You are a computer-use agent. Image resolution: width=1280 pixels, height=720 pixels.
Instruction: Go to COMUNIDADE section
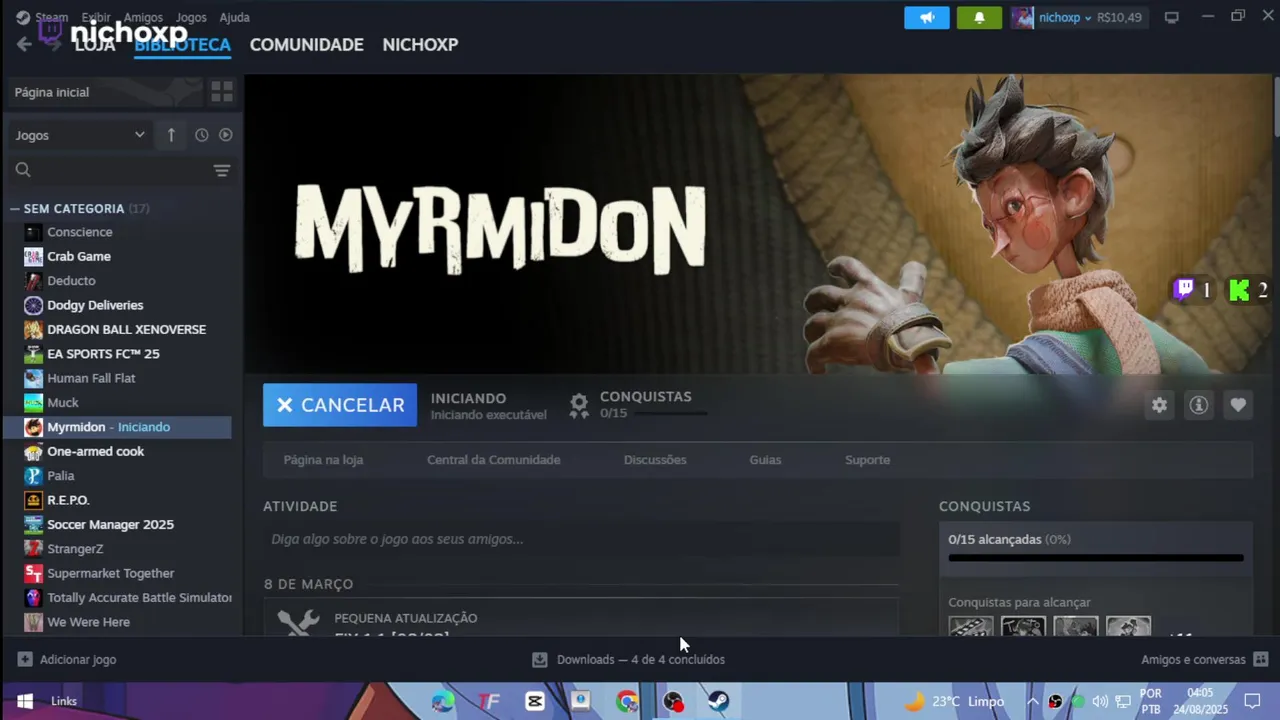pyautogui.click(x=306, y=45)
